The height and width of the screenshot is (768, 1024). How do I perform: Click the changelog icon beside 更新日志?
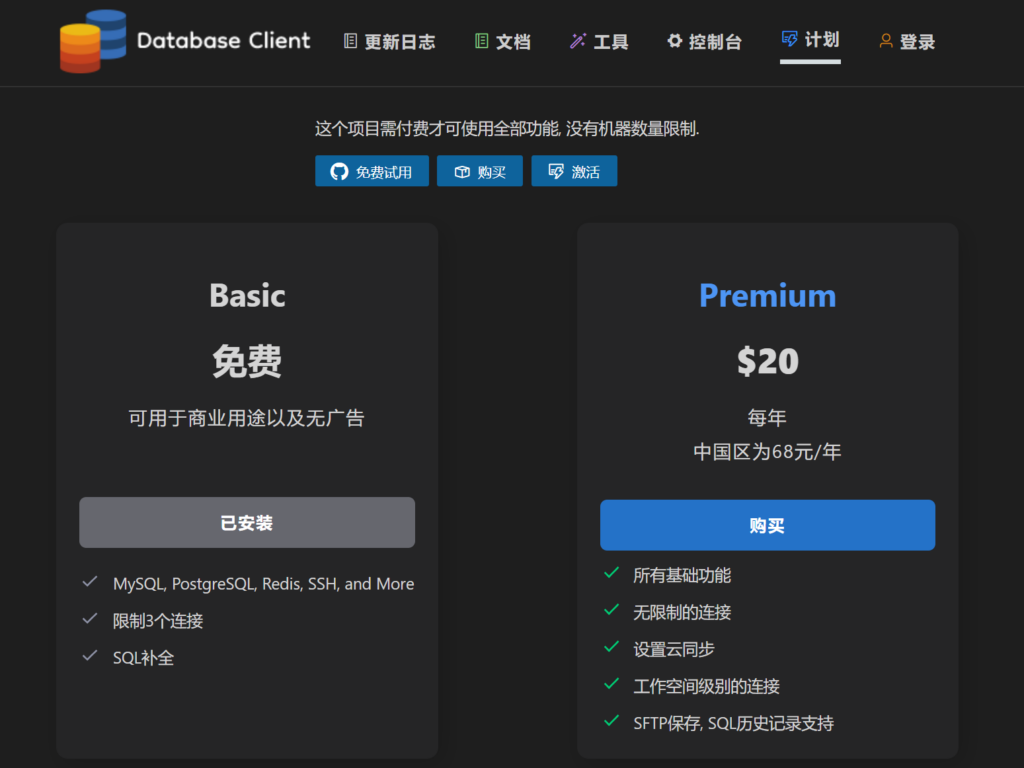pyautogui.click(x=351, y=41)
